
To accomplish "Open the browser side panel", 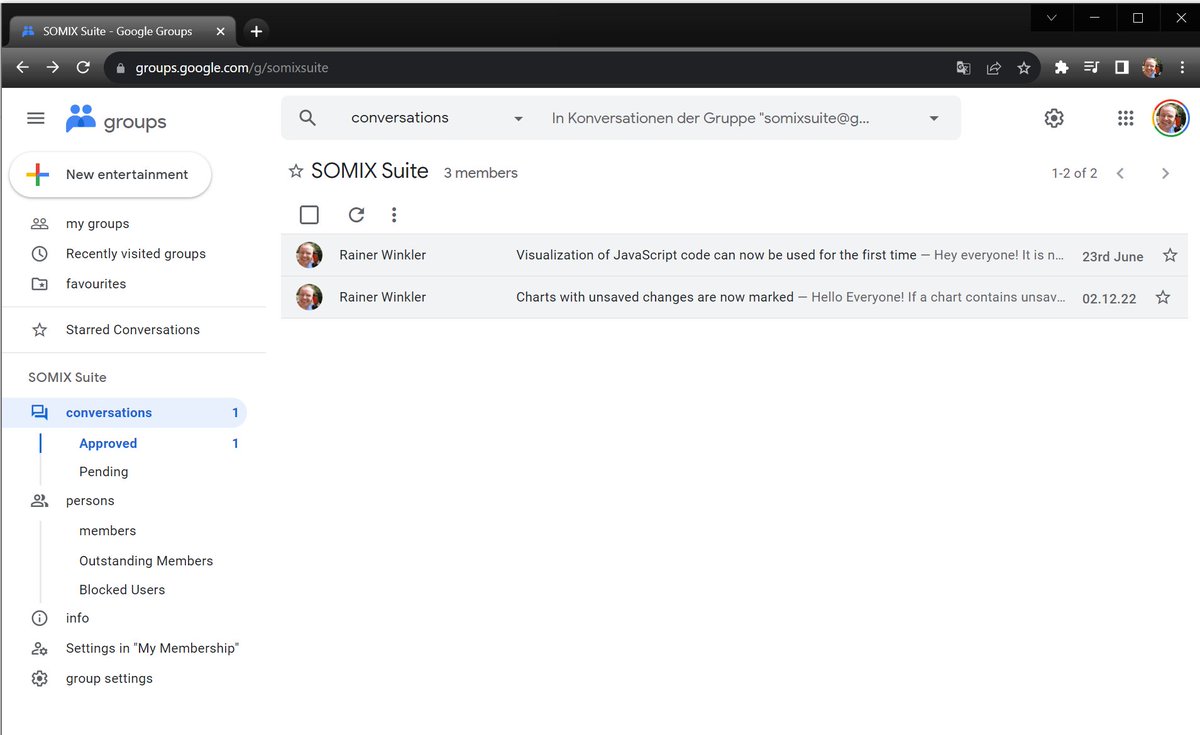I will tap(1122, 68).
